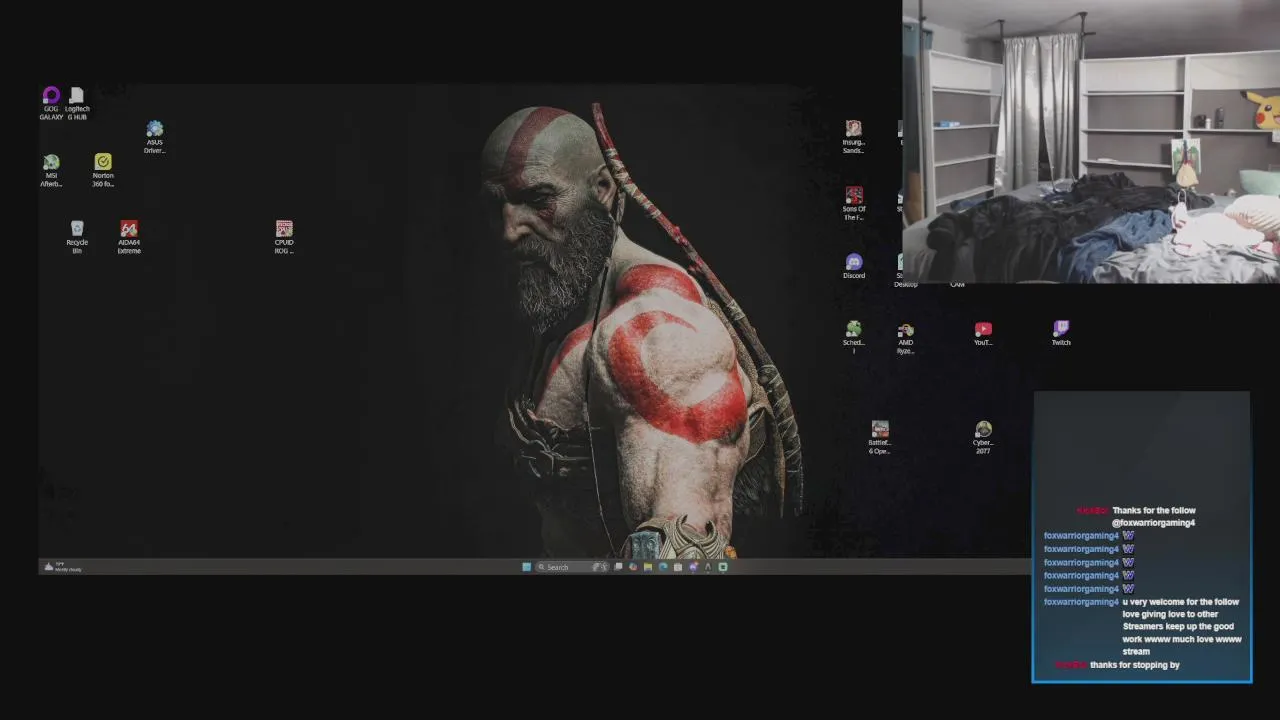Select the AIDA64 Extreme shortcut
The height and width of the screenshot is (720, 1280).
click(129, 237)
